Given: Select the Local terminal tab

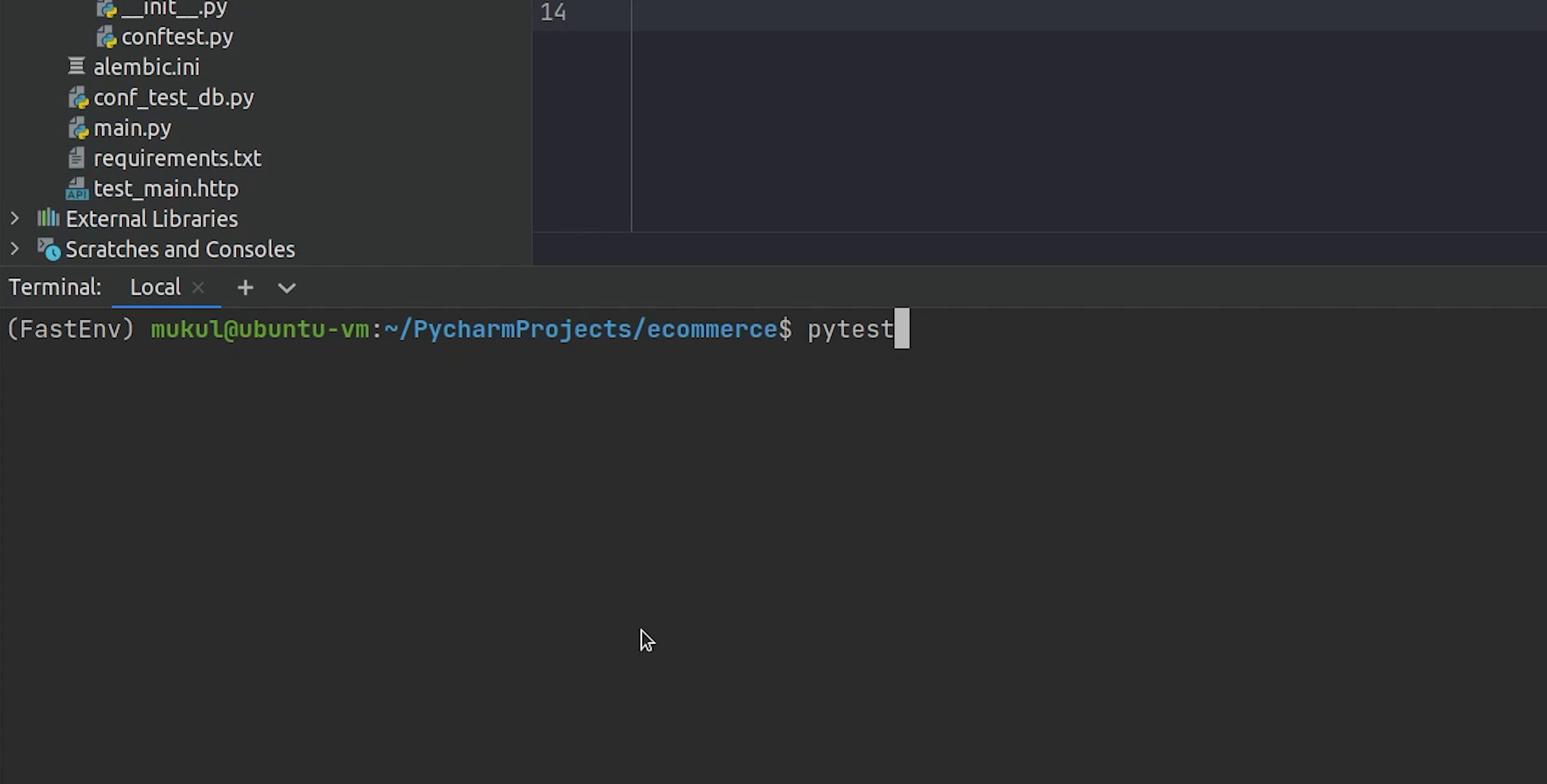Looking at the screenshot, I should pyautogui.click(x=156, y=288).
